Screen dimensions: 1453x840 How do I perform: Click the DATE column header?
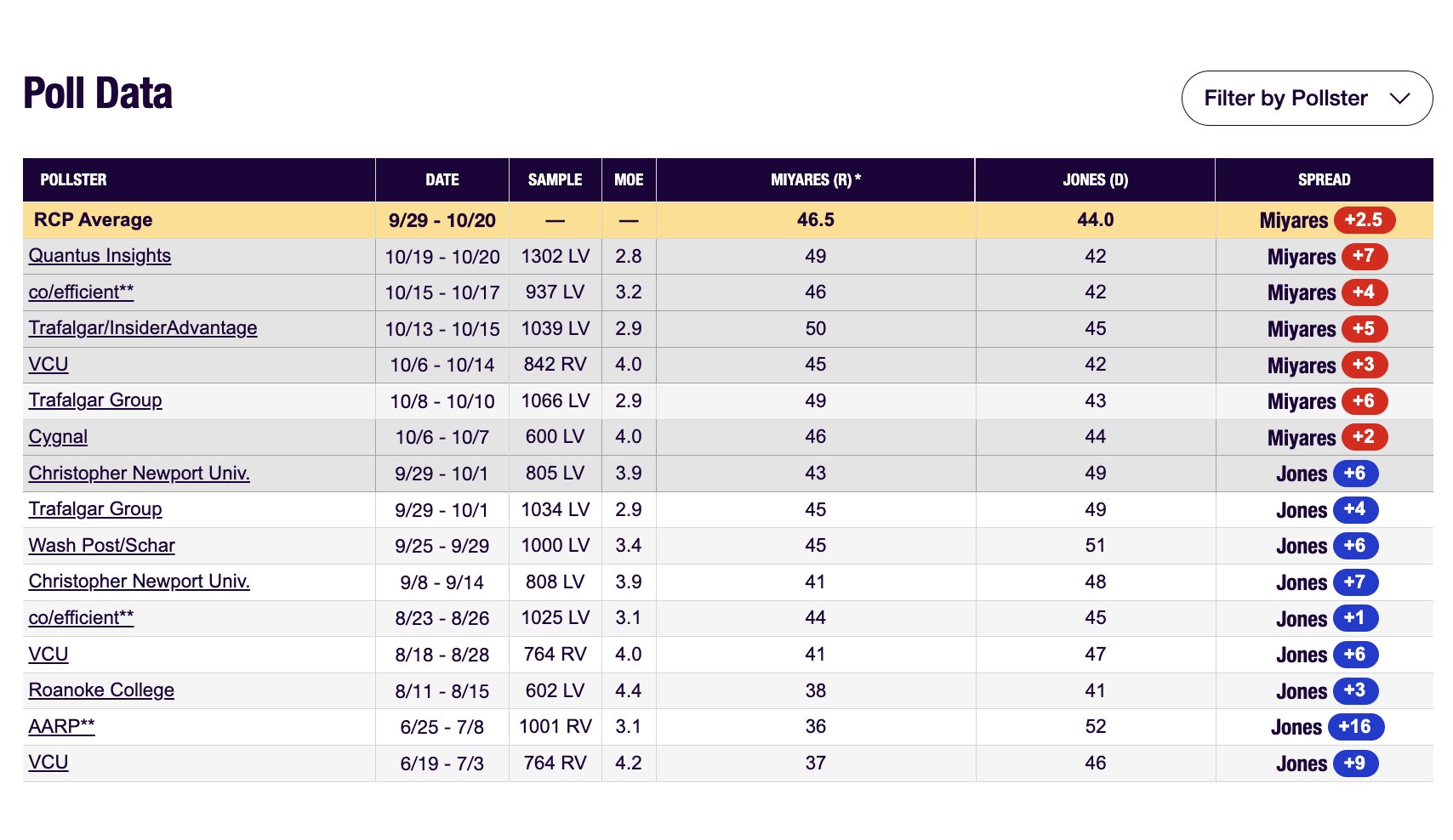[442, 180]
